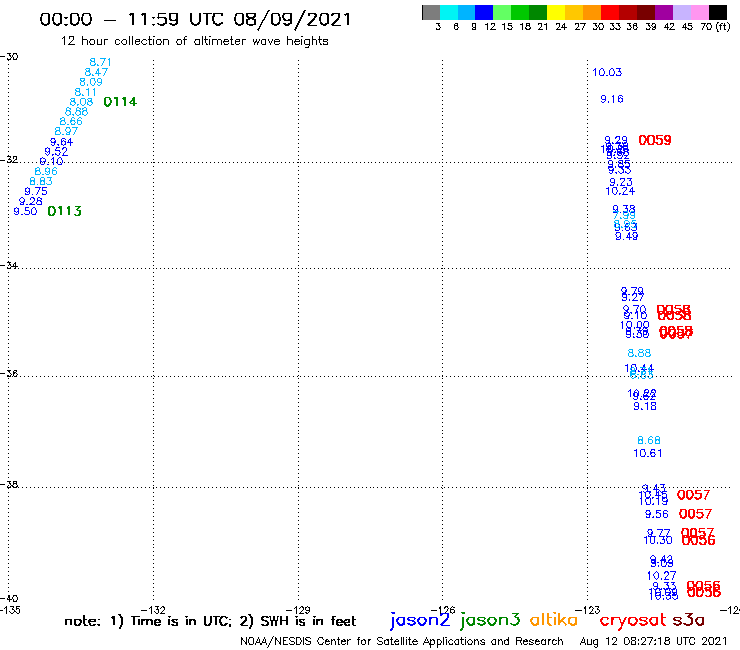Click wave height value 10.24
This screenshot has width=740, height=650.
coord(620,191)
